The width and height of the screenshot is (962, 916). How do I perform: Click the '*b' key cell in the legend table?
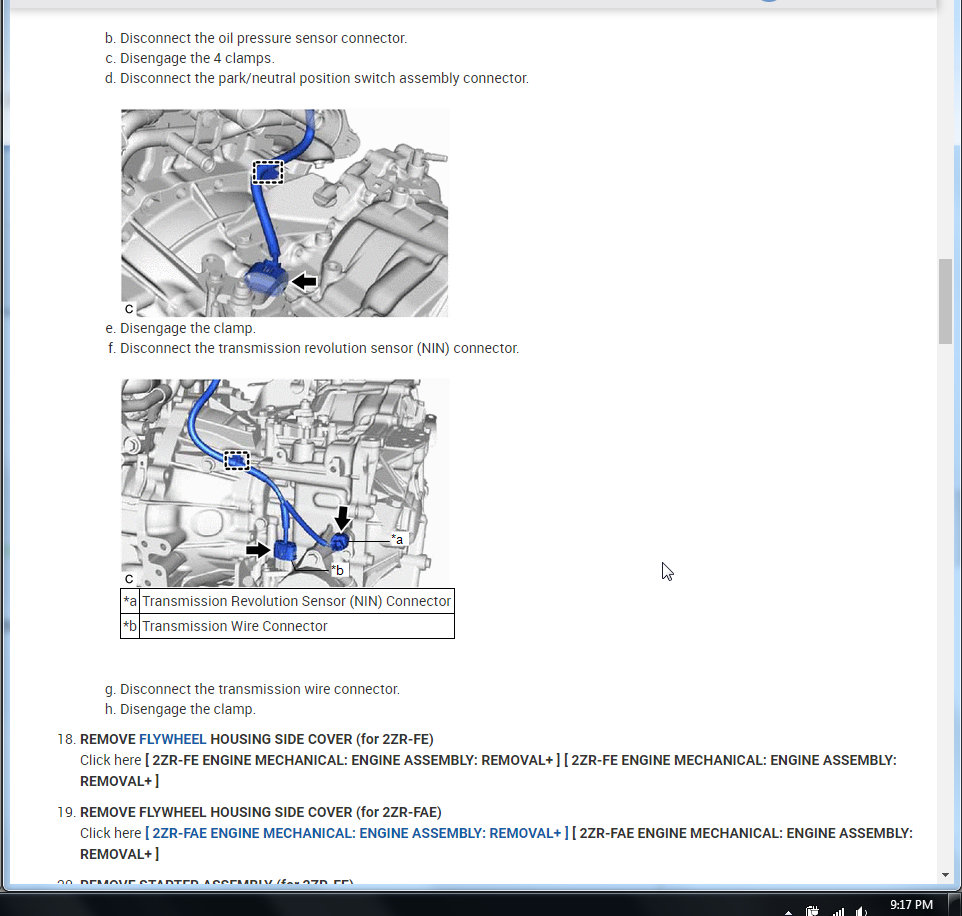[130, 626]
